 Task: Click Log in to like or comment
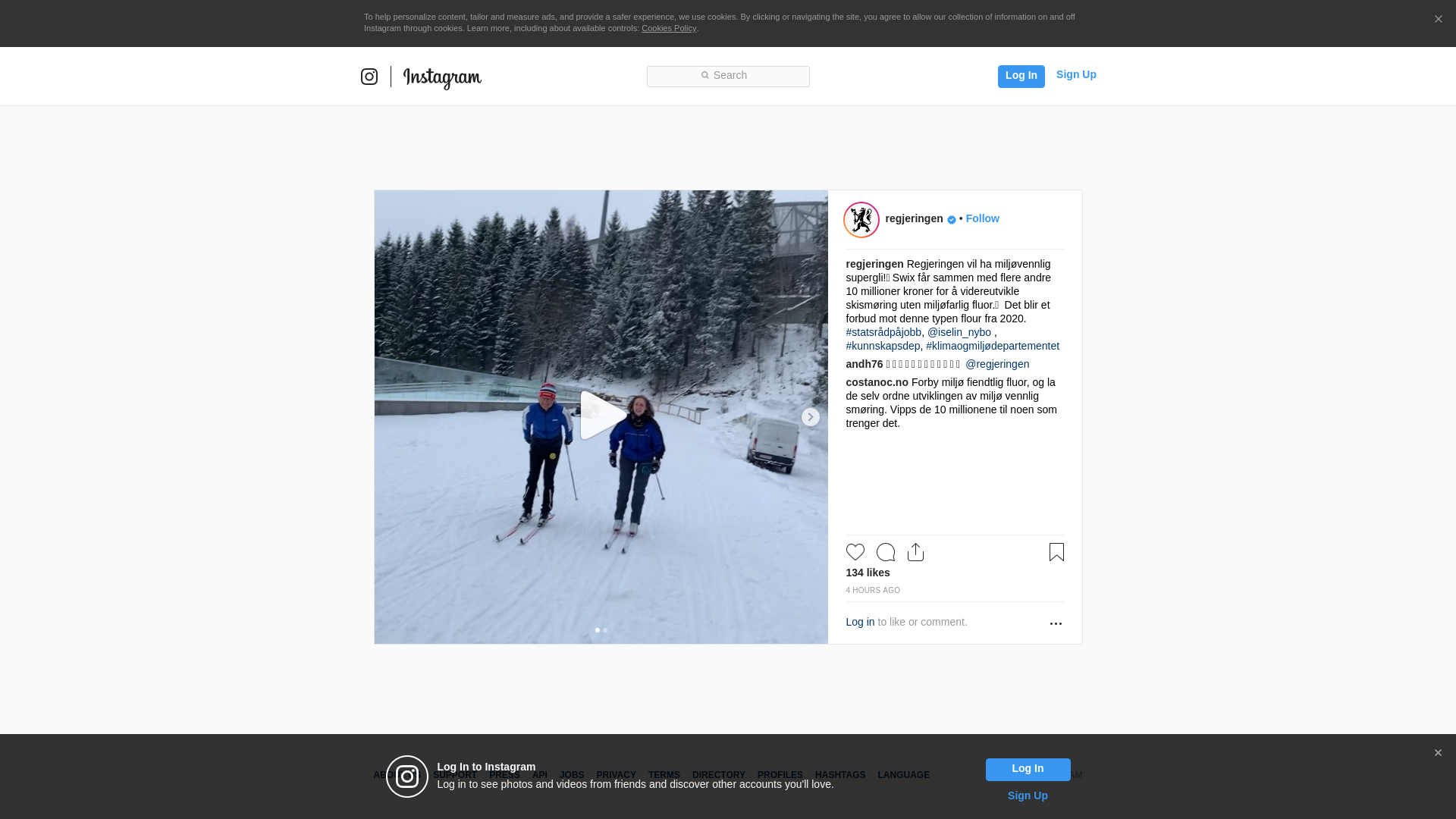click(860, 622)
